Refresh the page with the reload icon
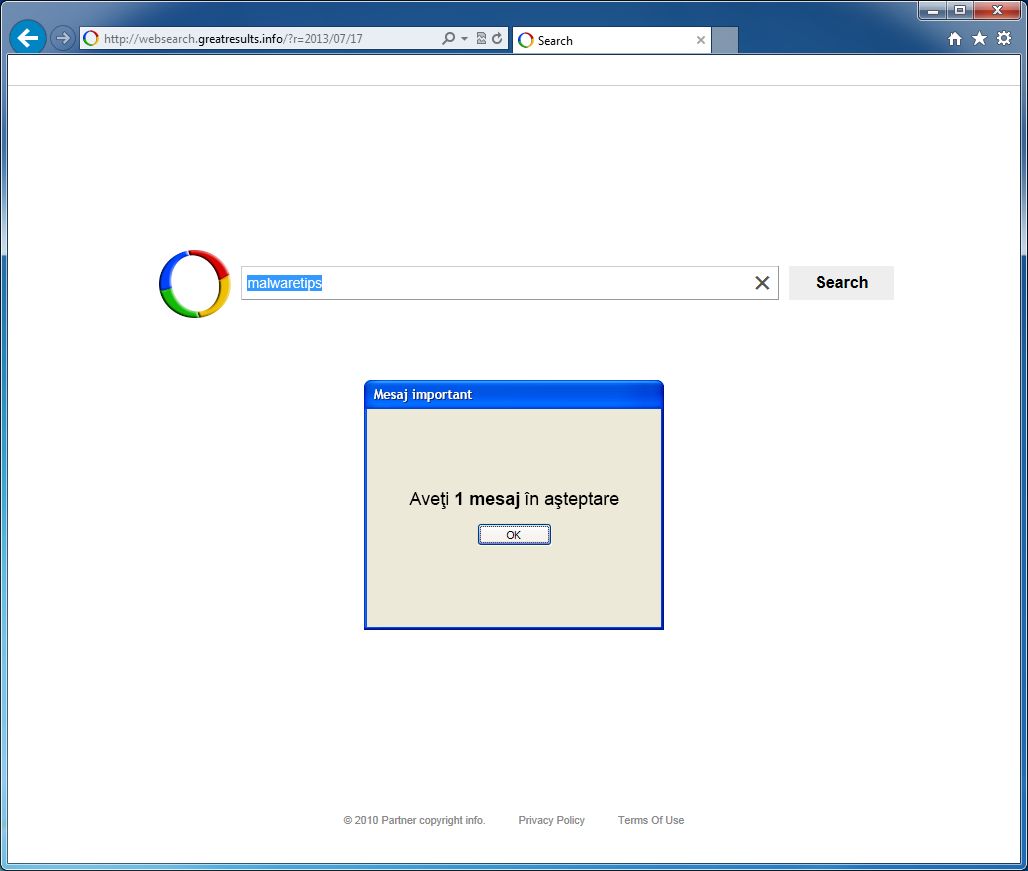1028x871 pixels. pos(497,39)
